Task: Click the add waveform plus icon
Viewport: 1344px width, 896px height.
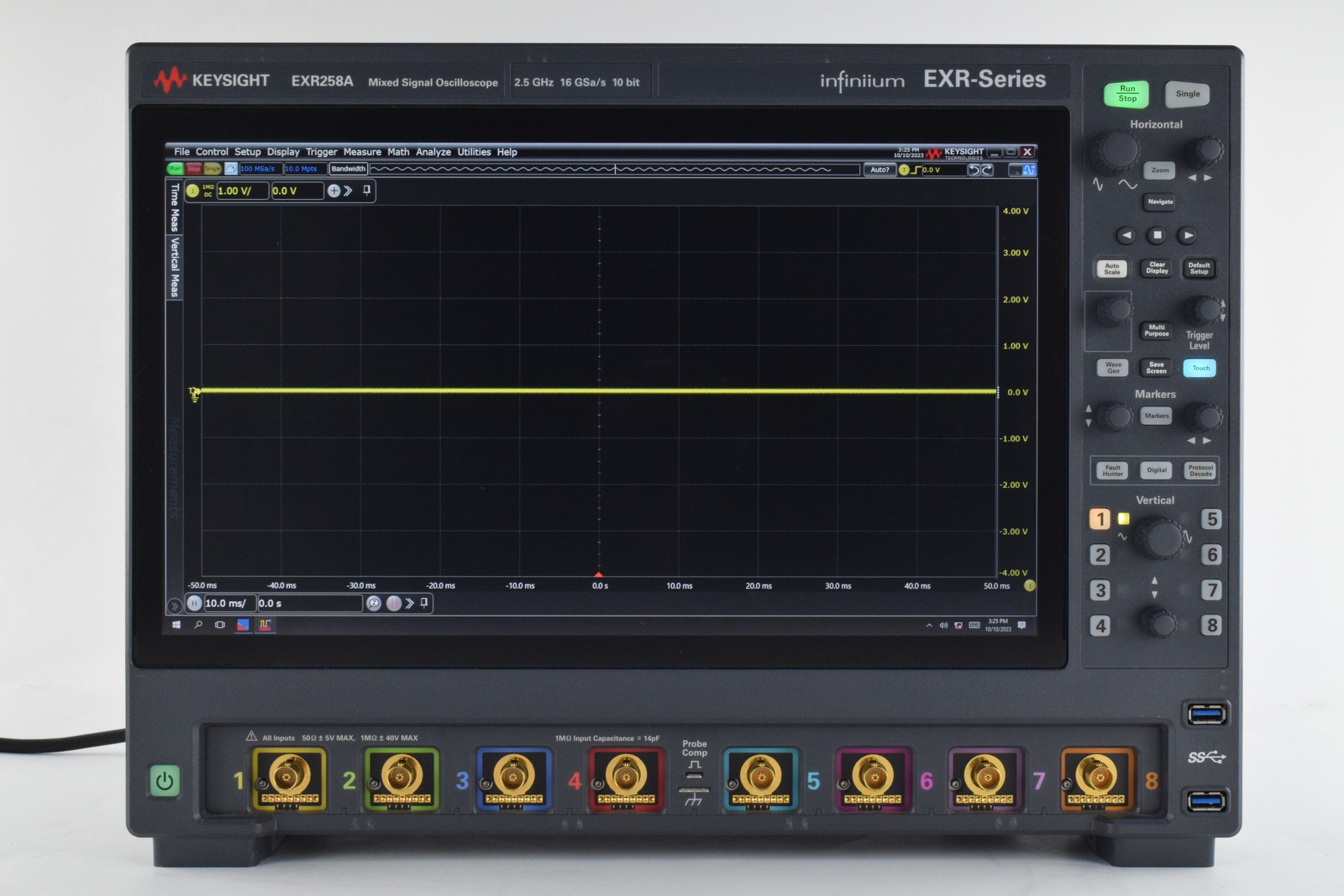Action: coord(334,191)
